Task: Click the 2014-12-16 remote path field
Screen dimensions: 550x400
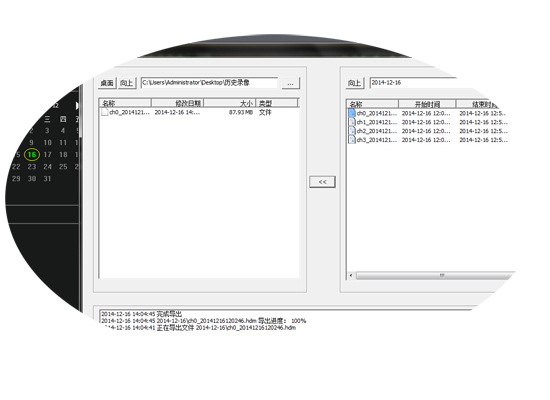Action: pos(413,83)
